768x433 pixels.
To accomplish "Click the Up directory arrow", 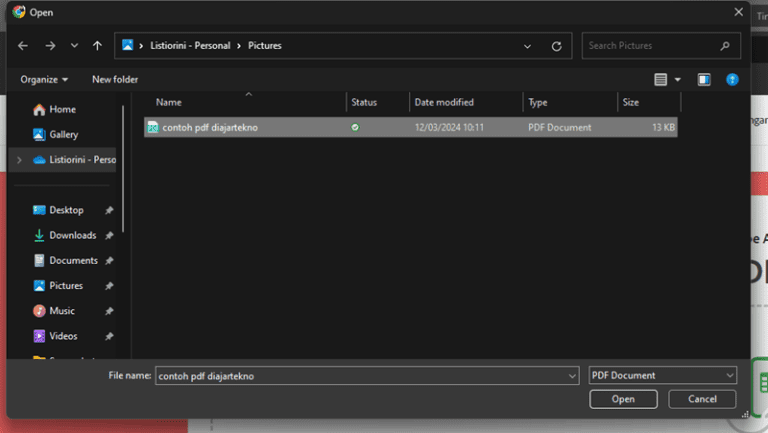I will click(x=97, y=46).
